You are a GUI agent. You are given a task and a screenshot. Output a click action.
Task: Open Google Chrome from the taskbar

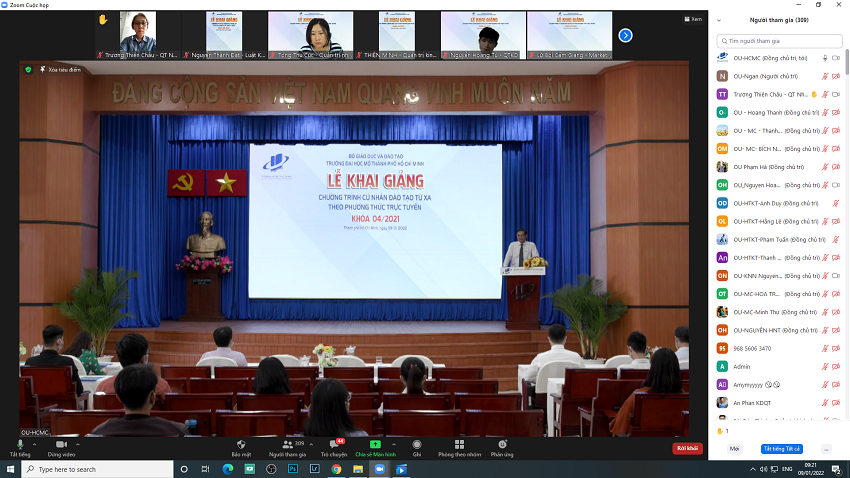(x=336, y=468)
